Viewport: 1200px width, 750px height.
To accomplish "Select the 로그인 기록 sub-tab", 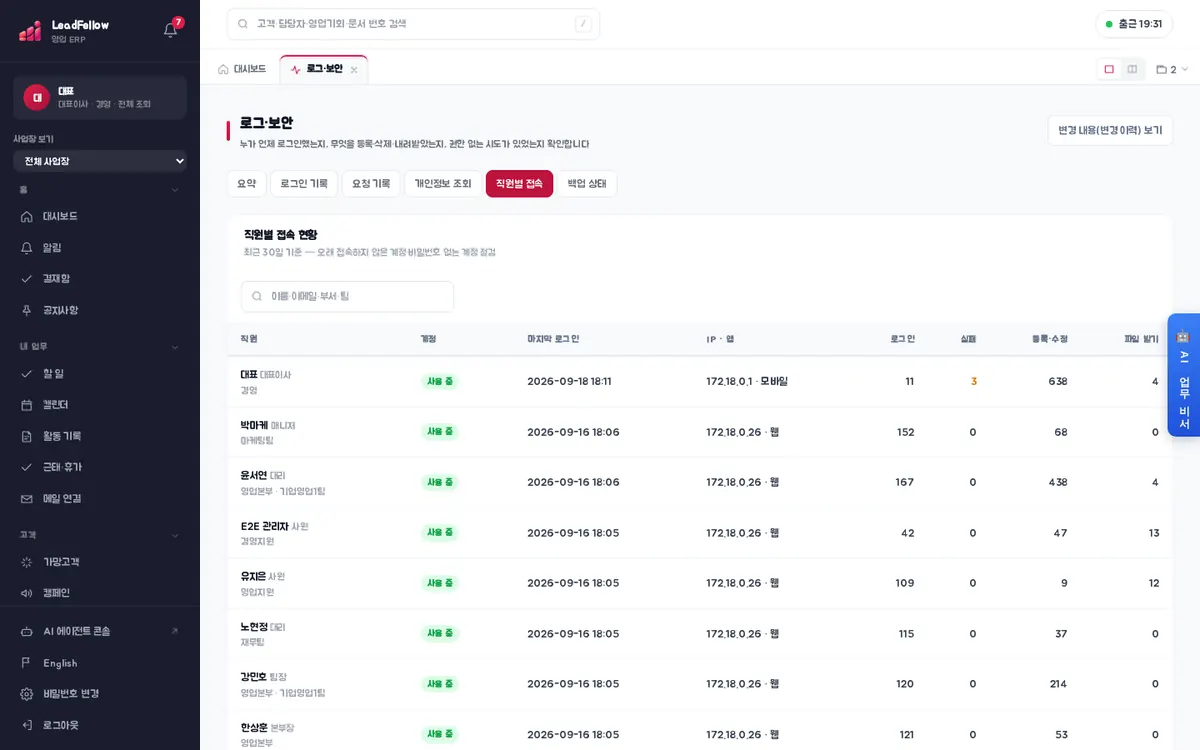I will (304, 184).
